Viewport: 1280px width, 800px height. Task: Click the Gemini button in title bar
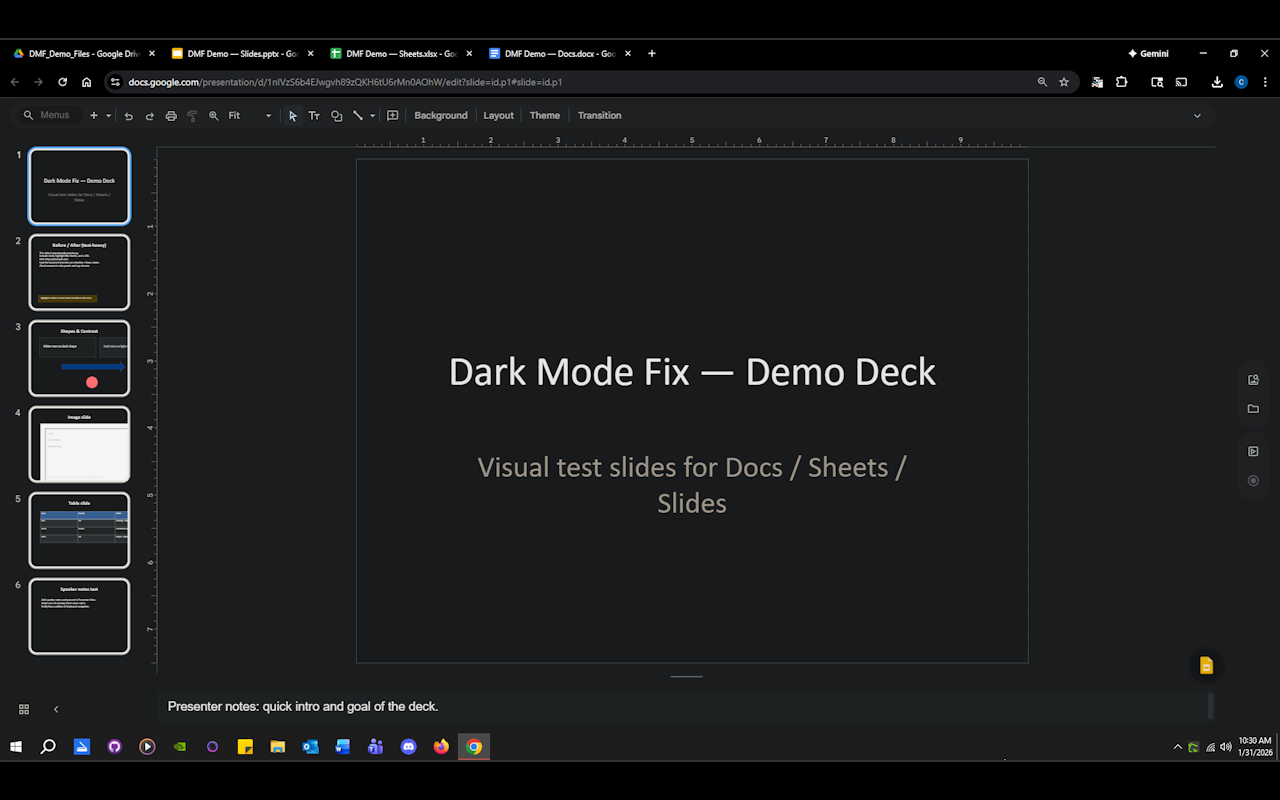[x=1148, y=54]
